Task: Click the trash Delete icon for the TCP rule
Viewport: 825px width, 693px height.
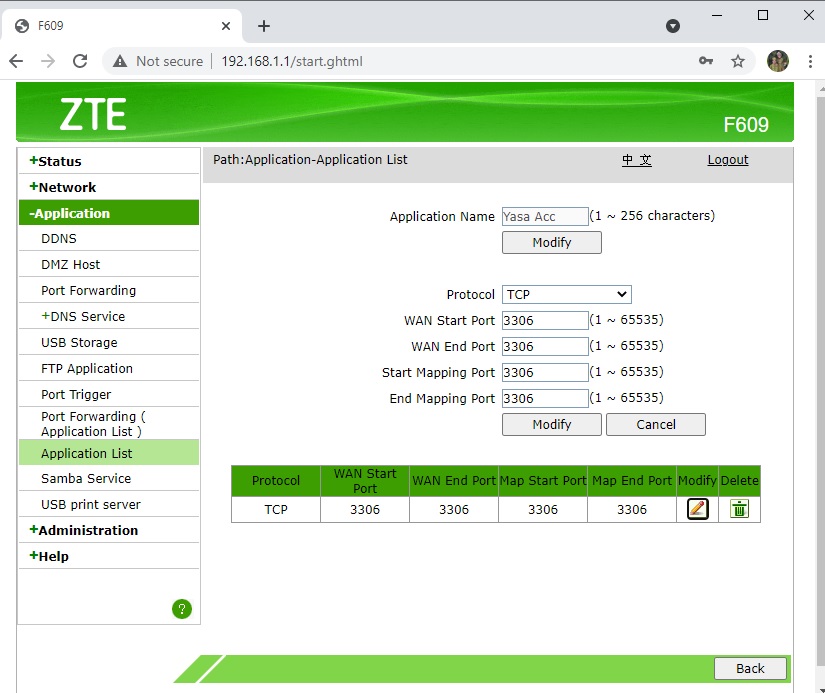Action: click(739, 509)
